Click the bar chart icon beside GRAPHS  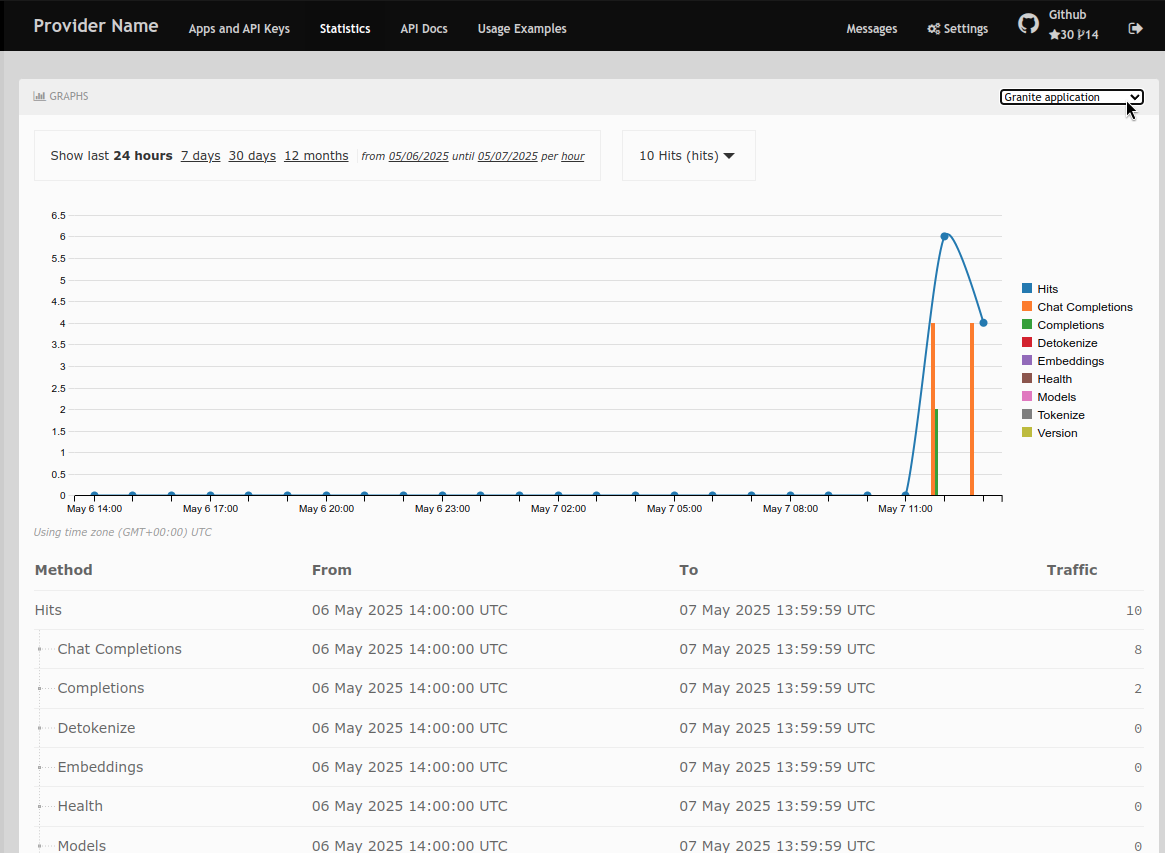tap(39, 96)
